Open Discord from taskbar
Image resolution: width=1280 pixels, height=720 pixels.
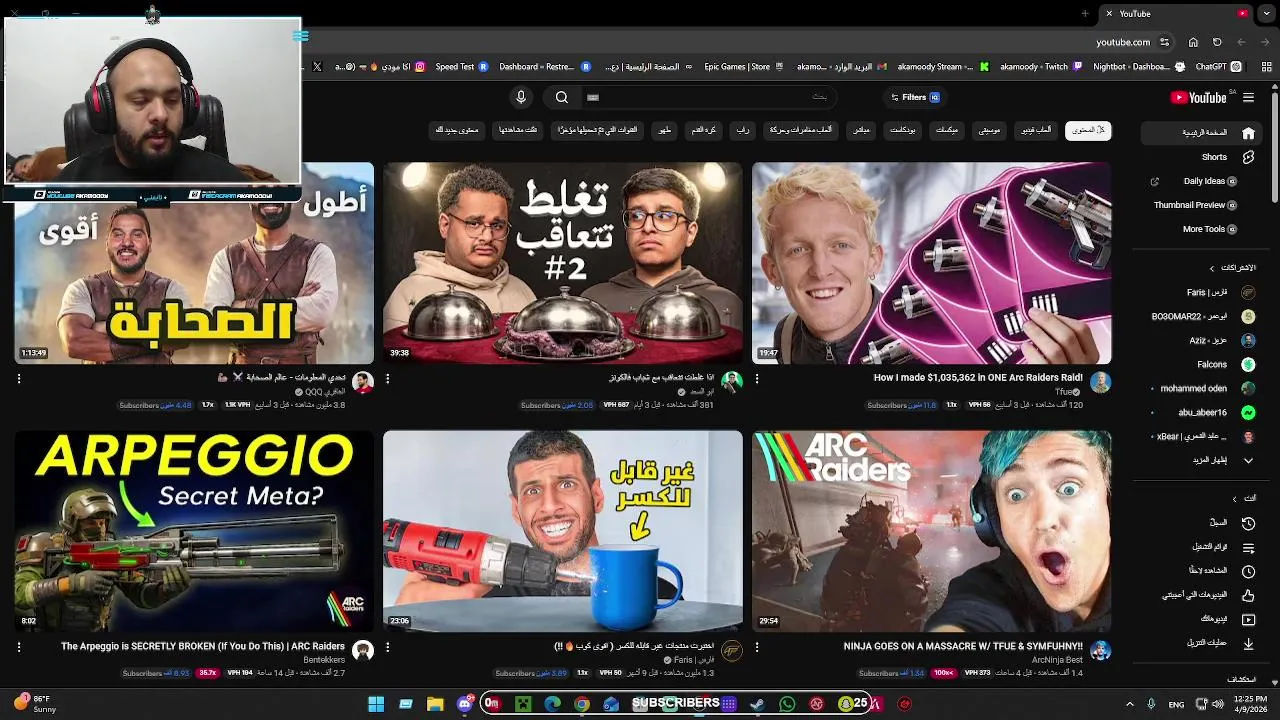(x=464, y=704)
